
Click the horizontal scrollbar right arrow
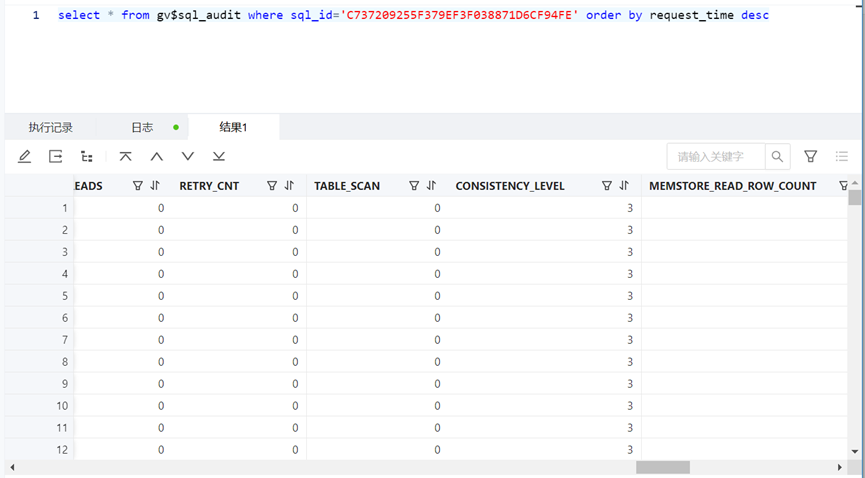[840, 468]
